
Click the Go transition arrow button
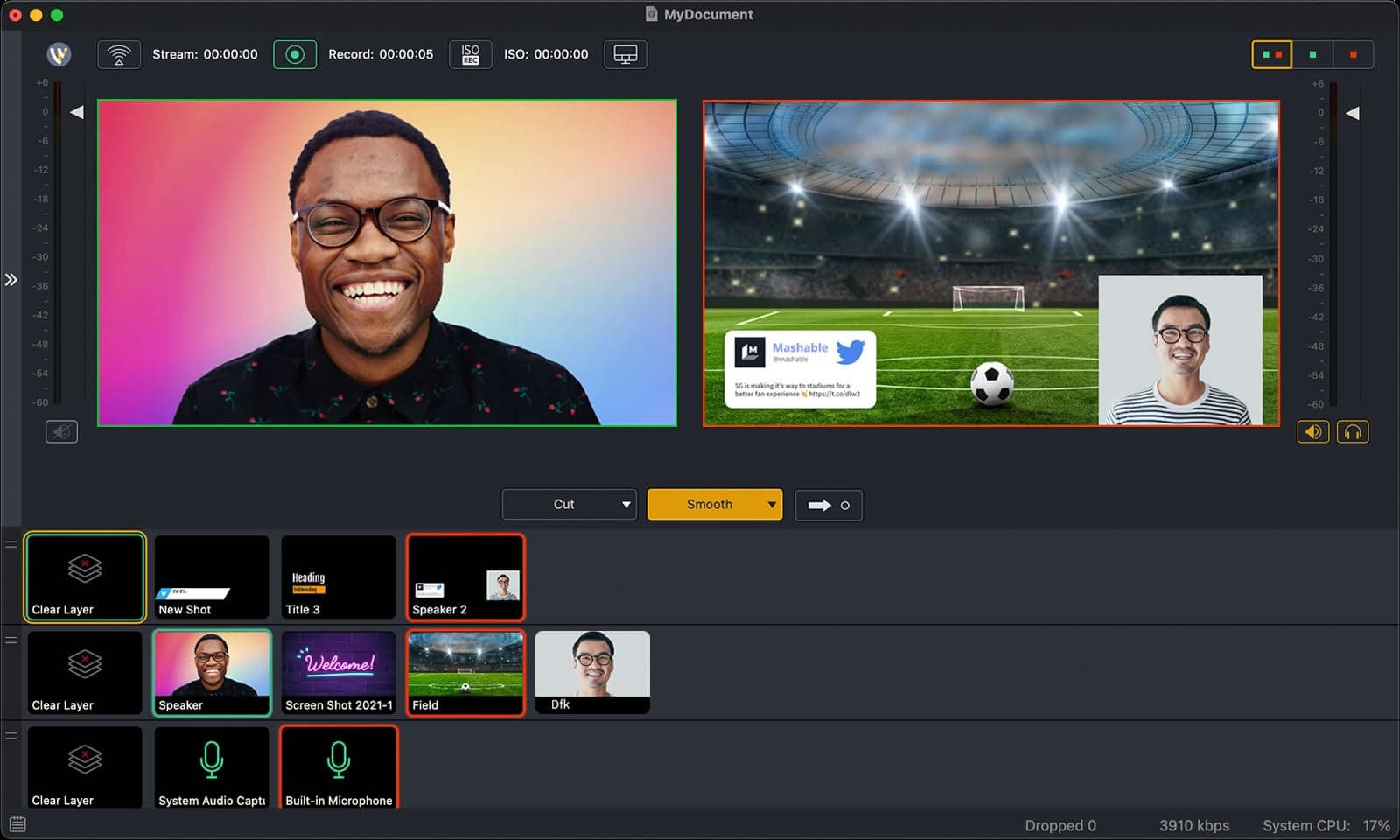click(x=828, y=505)
